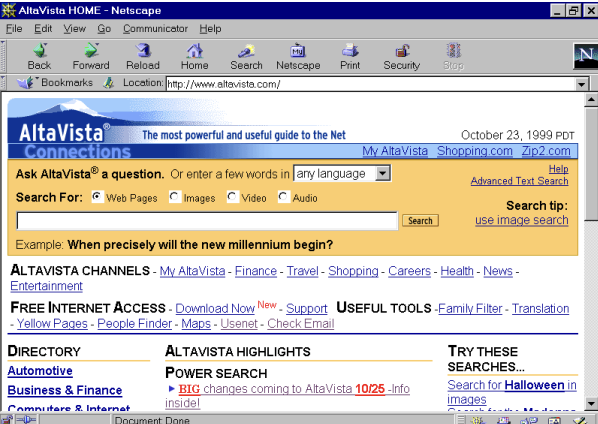Click the status bar security lock icon

coord(6,419)
